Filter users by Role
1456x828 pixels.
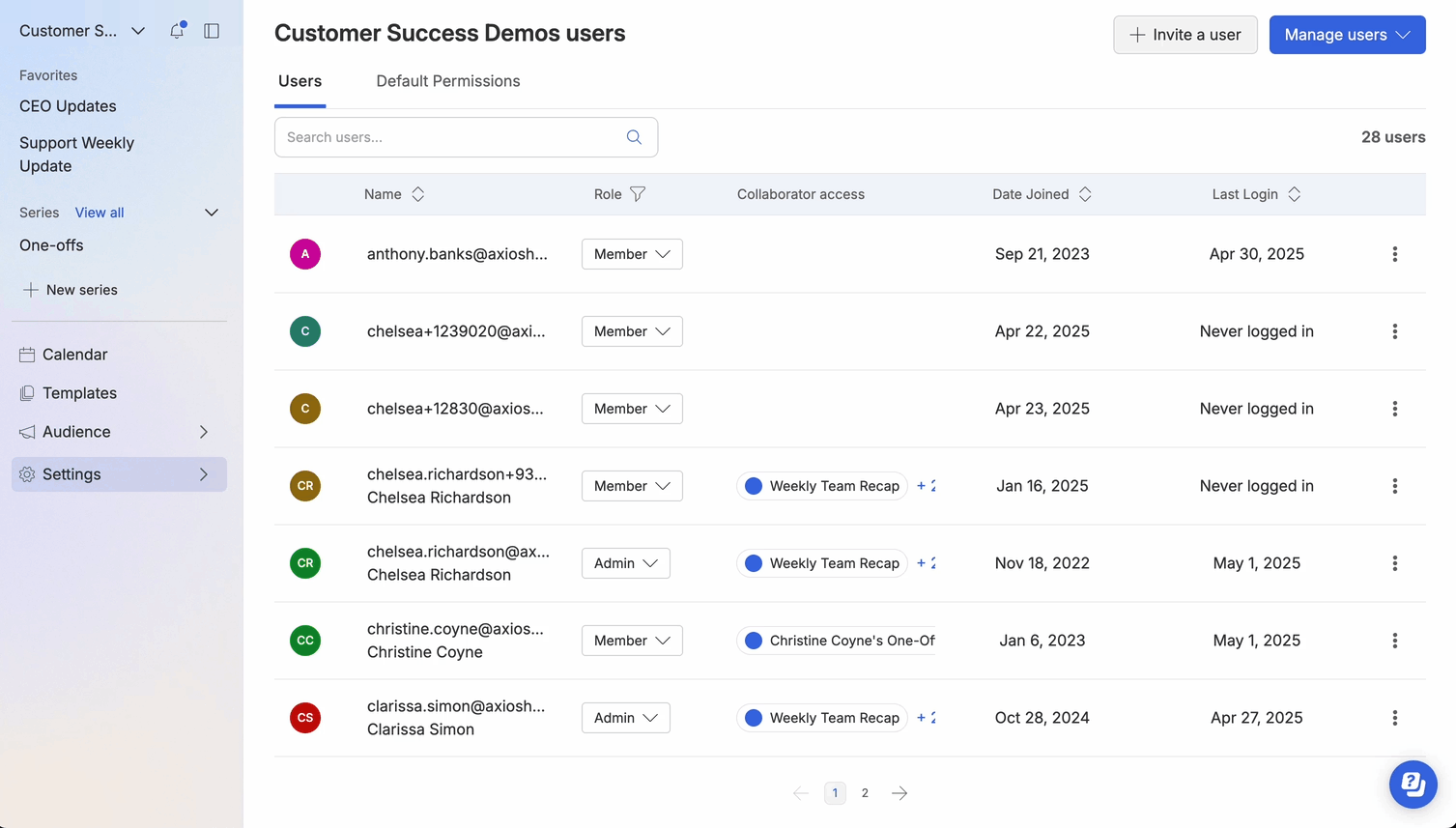[x=638, y=194]
